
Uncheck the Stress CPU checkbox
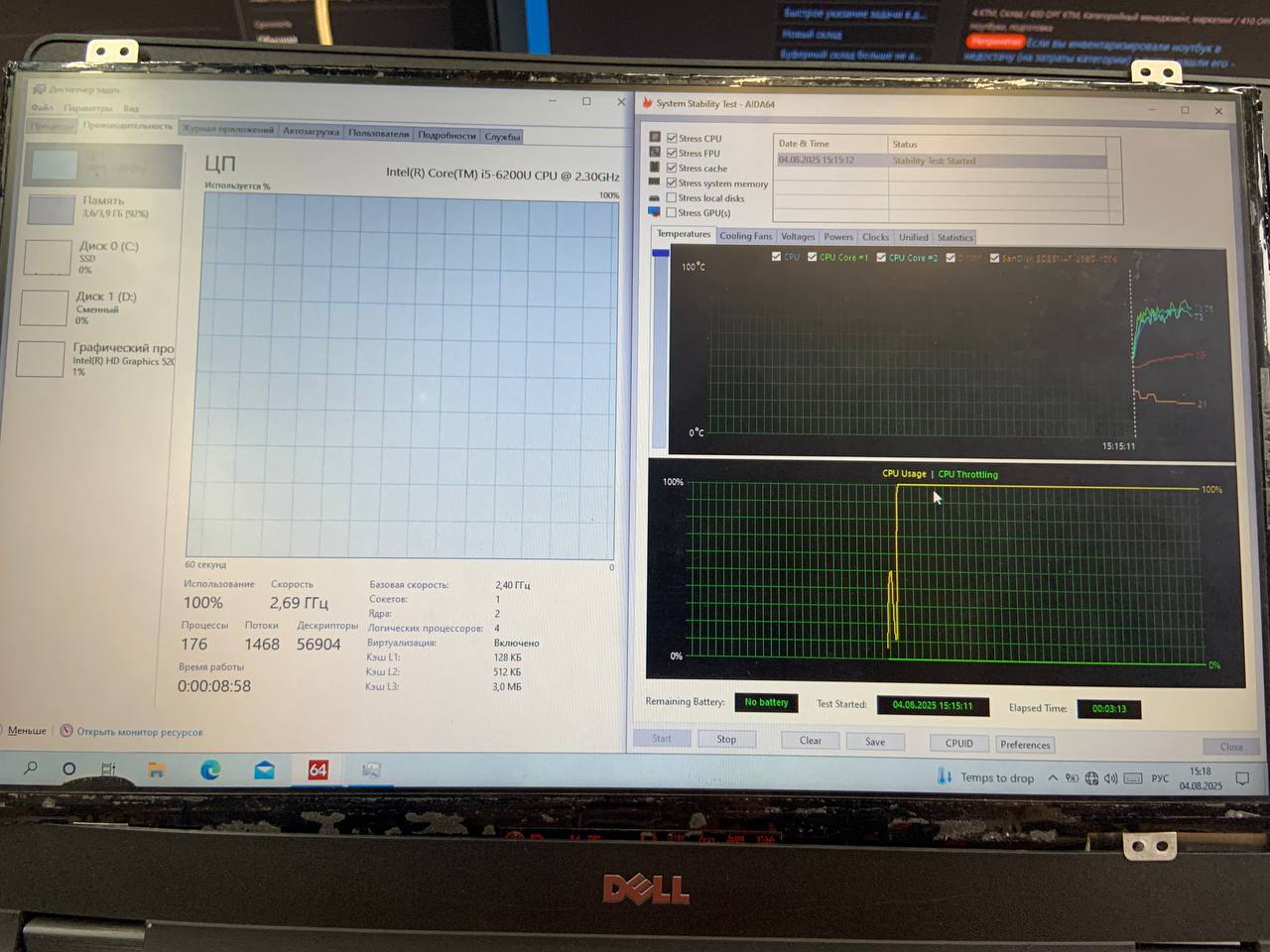[x=673, y=138]
